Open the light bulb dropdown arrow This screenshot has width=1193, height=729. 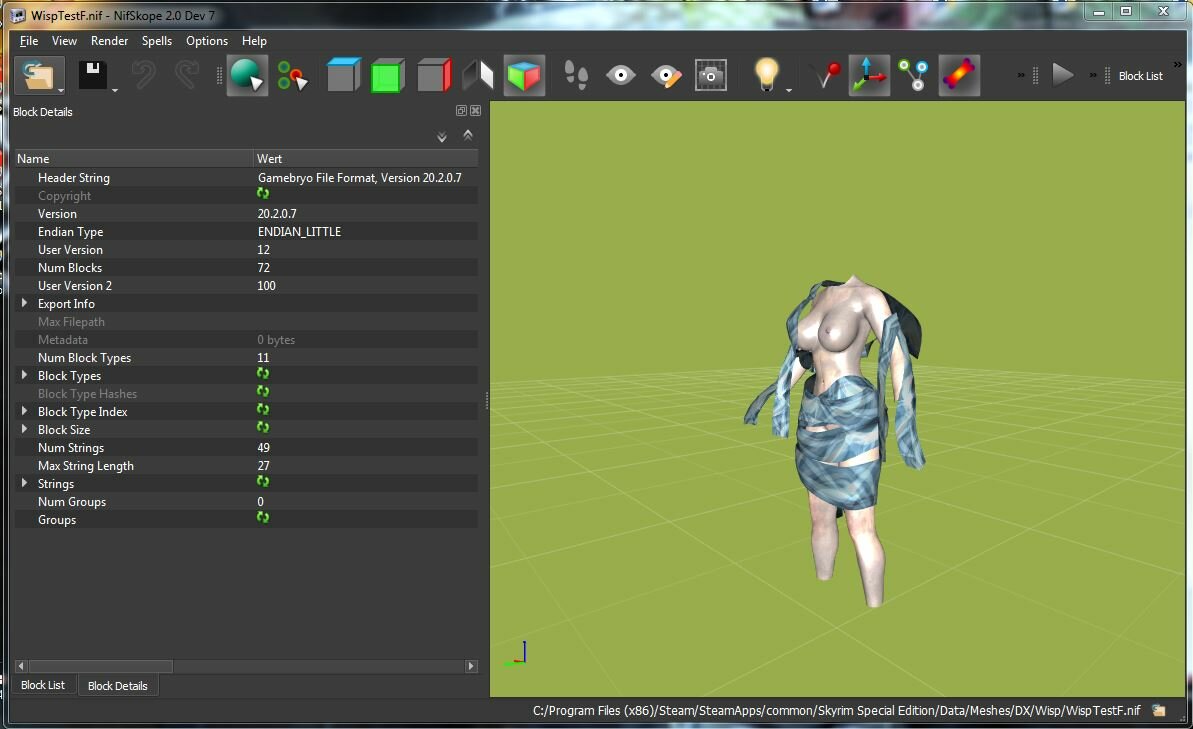tap(789, 90)
